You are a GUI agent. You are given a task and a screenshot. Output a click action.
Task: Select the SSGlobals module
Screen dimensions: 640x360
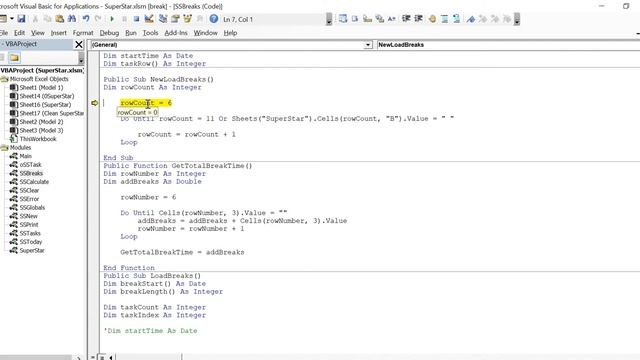(x=32, y=208)
